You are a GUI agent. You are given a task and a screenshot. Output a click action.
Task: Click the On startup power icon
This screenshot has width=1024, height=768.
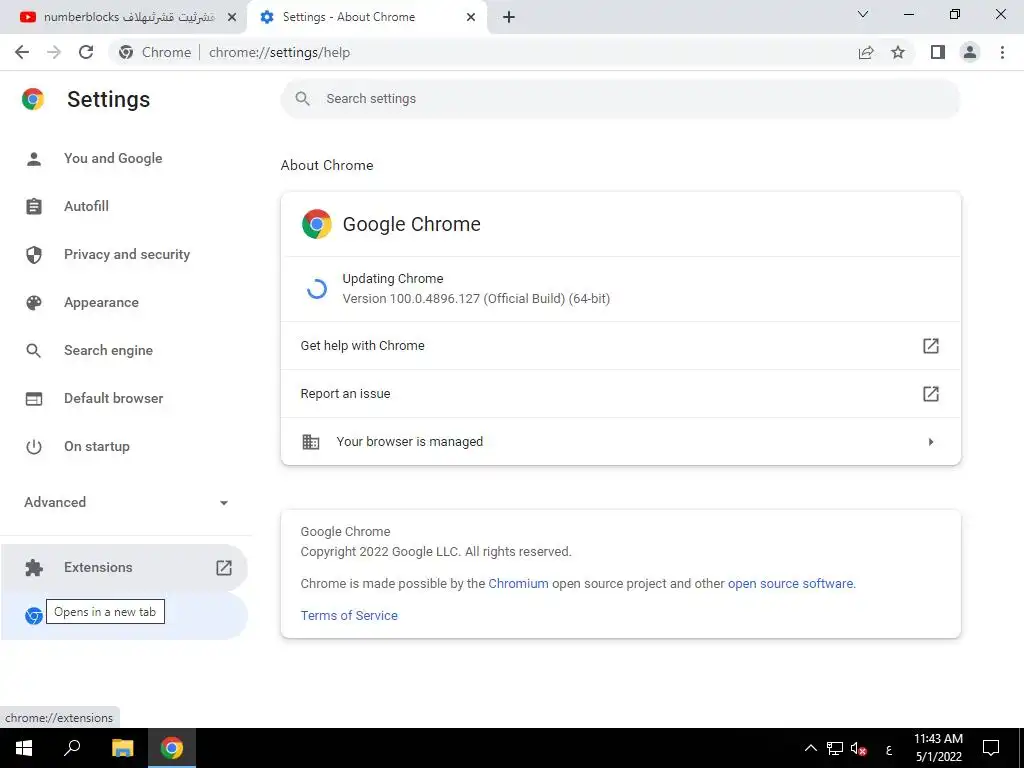(x=34, y=447)
